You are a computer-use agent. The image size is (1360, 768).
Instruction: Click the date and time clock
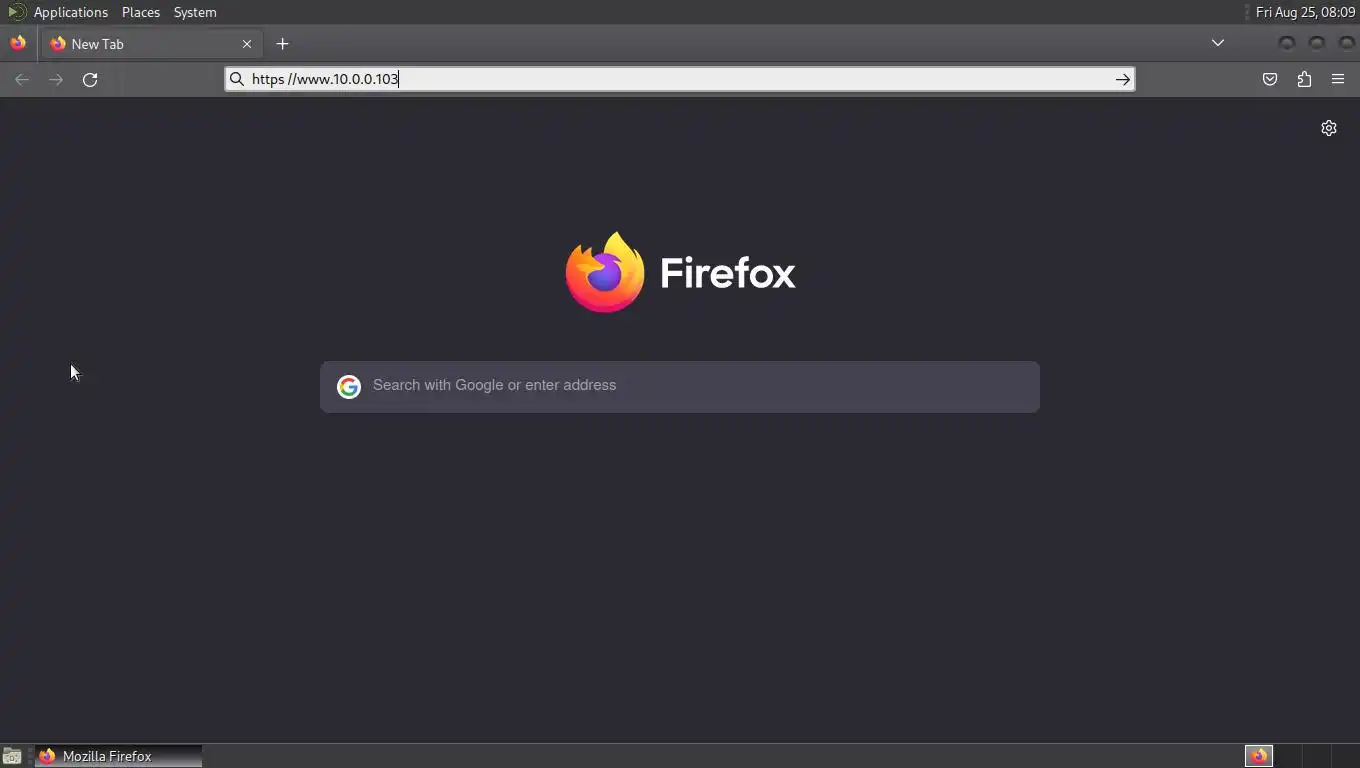[1305, 12]
